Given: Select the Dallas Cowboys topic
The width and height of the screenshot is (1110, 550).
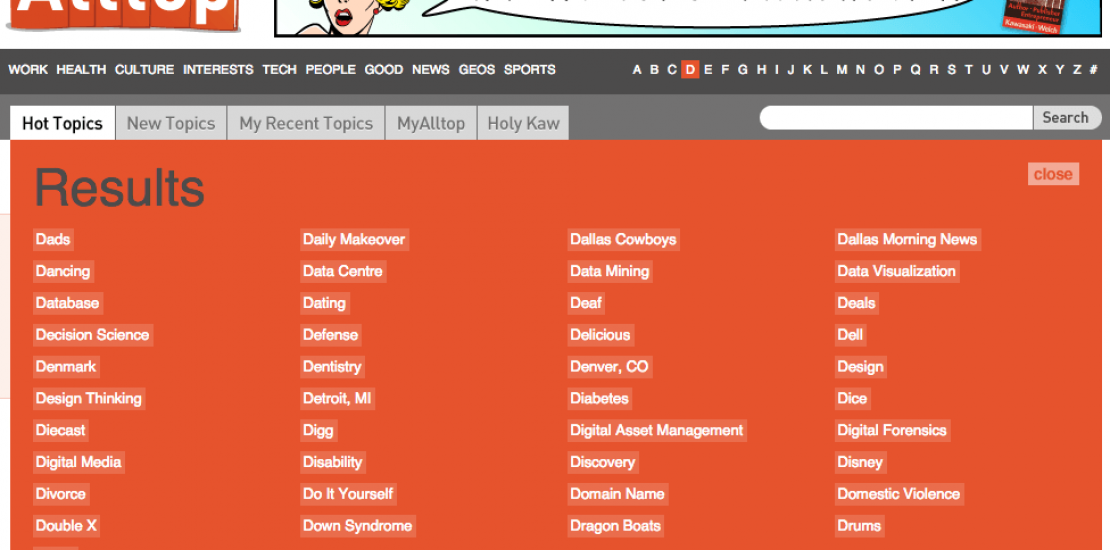Looking at the screenshot, I should [623, 239].
